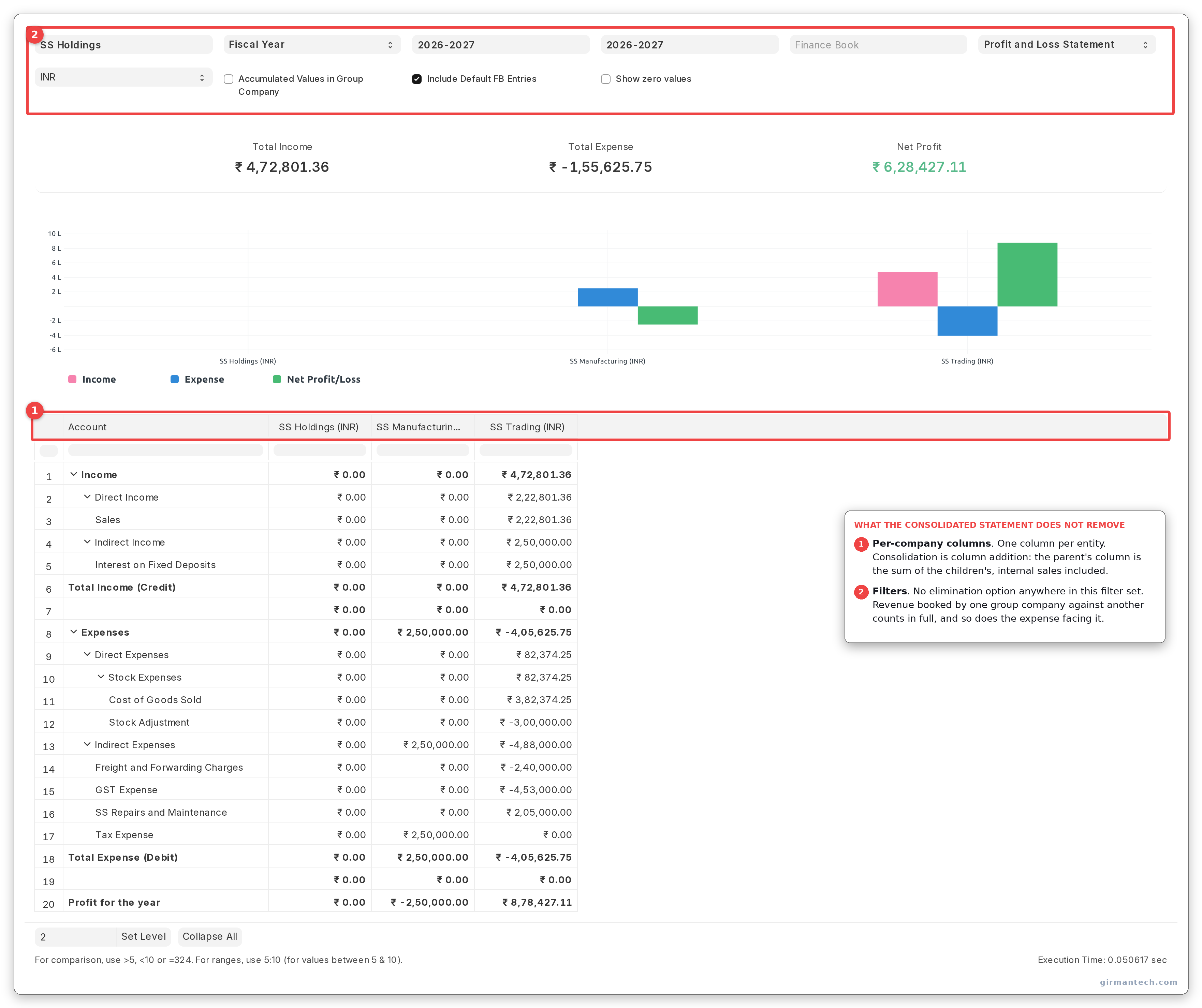Click the Net Profit ₹ 6,28,427.11 value
The image size is (1202, 1008).
click(919, 167)
